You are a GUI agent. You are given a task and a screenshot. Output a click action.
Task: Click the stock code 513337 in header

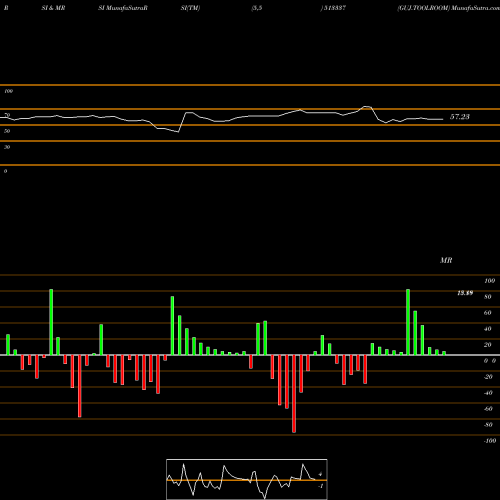pyautogui.click(x=334, y=8)
